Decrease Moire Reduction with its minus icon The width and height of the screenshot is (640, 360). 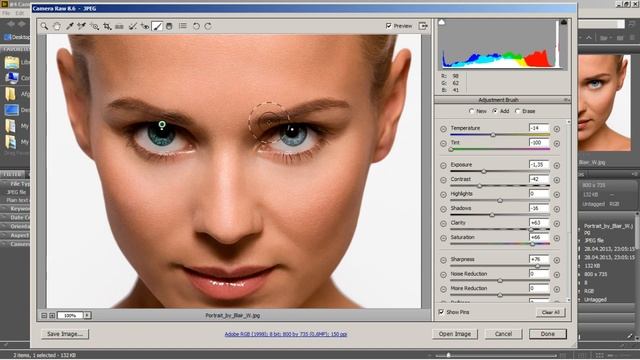[443, 289]
